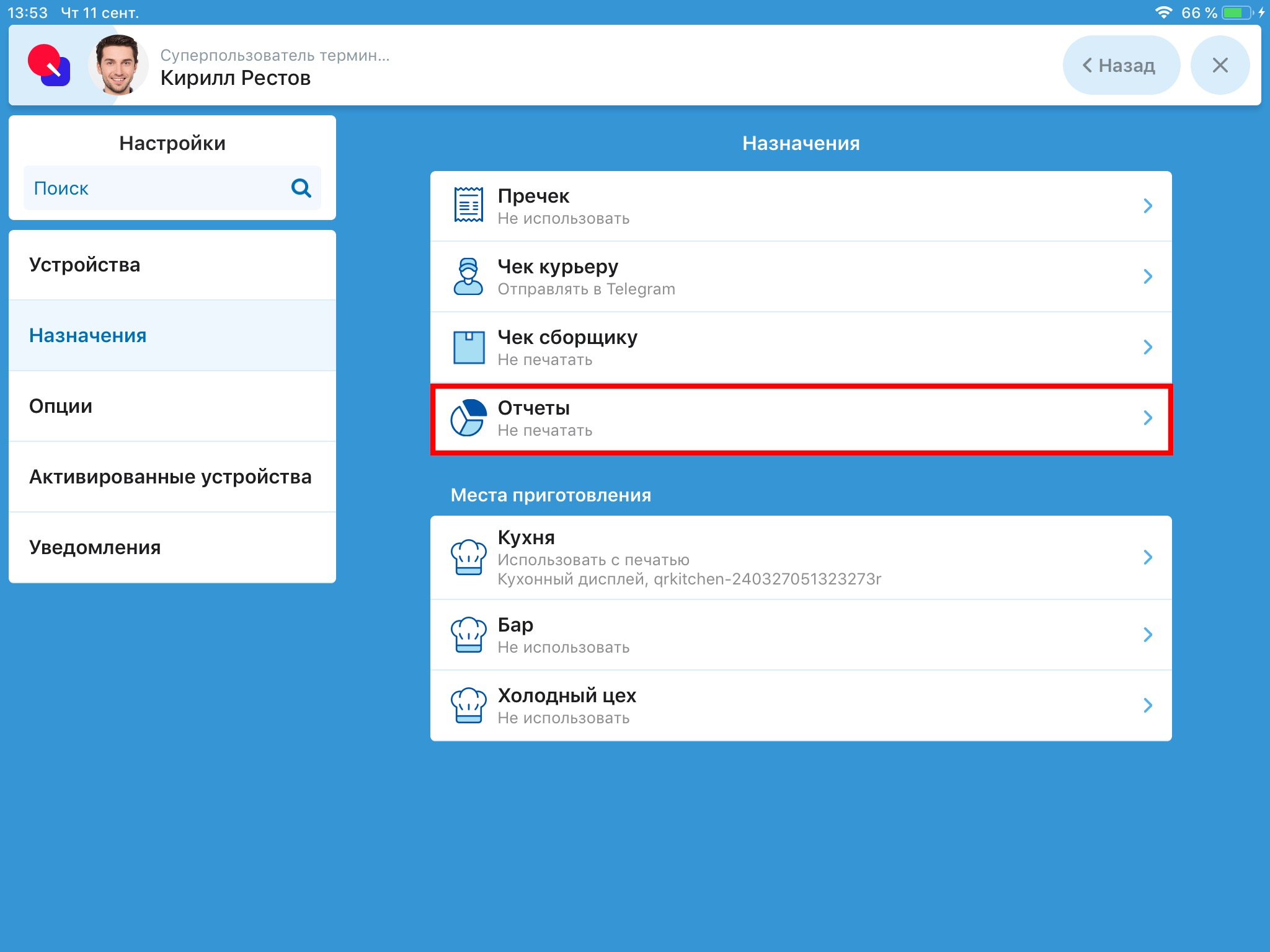The height and width of the screenshot is (952, 1270).
Task: Tap the app logo in the header
Action: tap(49, 65)
